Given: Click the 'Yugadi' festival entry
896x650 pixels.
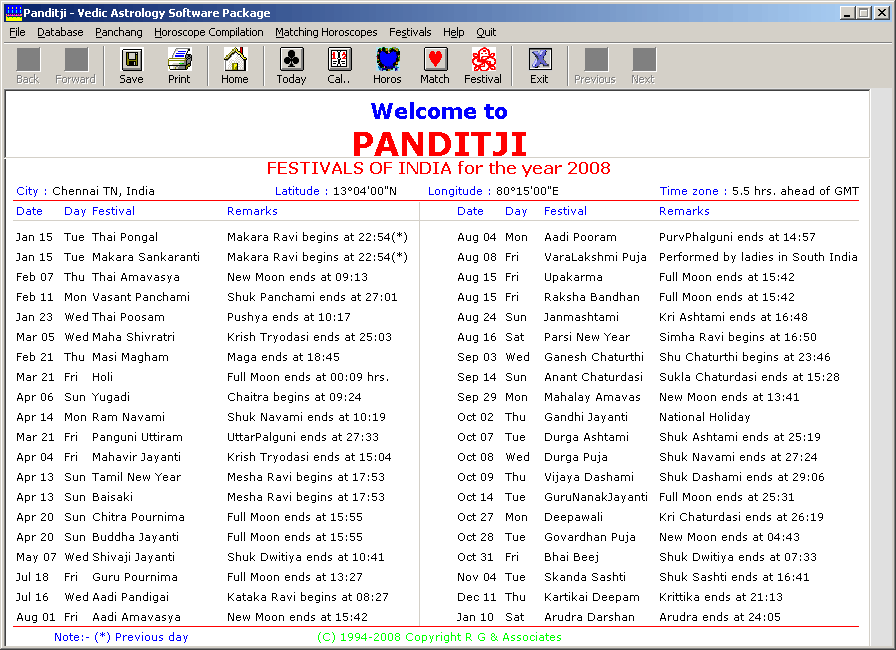Looking at the screenshot, I should [x=111, y=397].
